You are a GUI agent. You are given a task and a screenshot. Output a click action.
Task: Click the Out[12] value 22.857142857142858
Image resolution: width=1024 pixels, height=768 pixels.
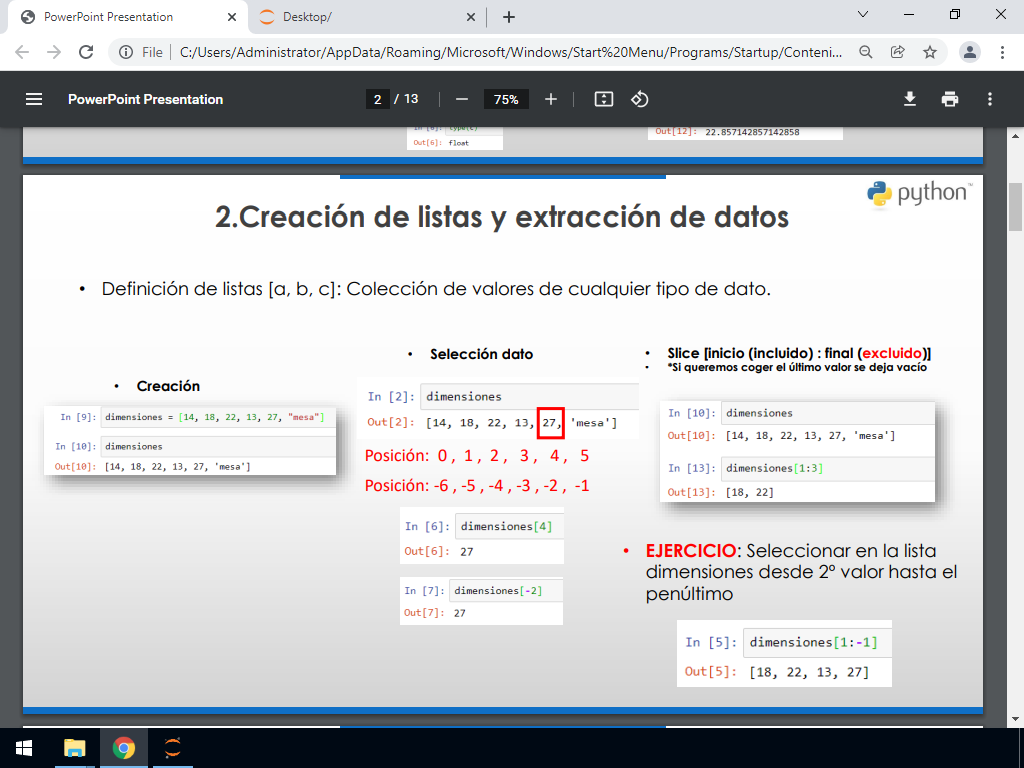click(x=752, y=132)
